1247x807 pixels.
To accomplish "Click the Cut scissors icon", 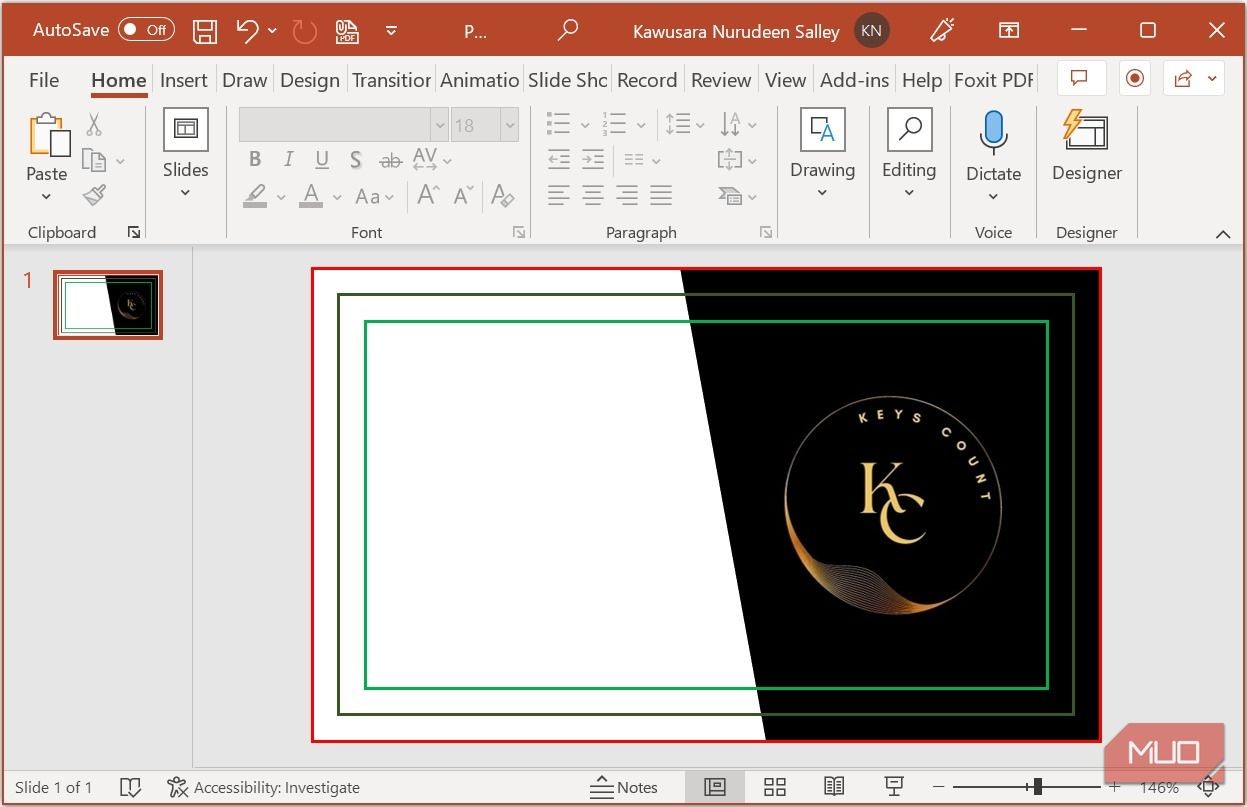I will point(94,124).
